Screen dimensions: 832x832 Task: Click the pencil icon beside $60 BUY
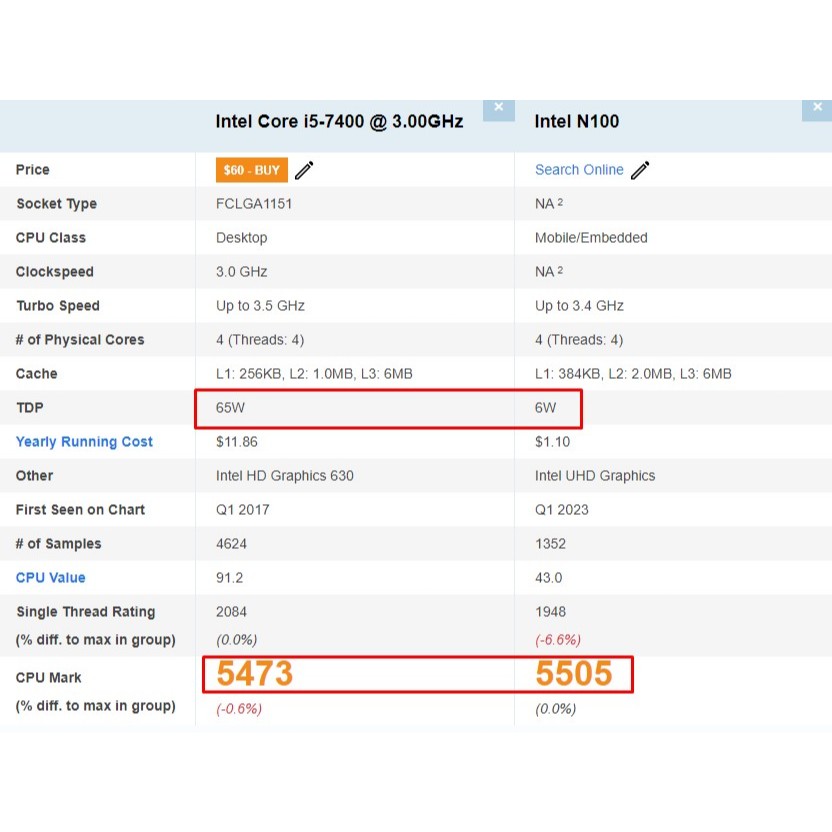point(304,170)
